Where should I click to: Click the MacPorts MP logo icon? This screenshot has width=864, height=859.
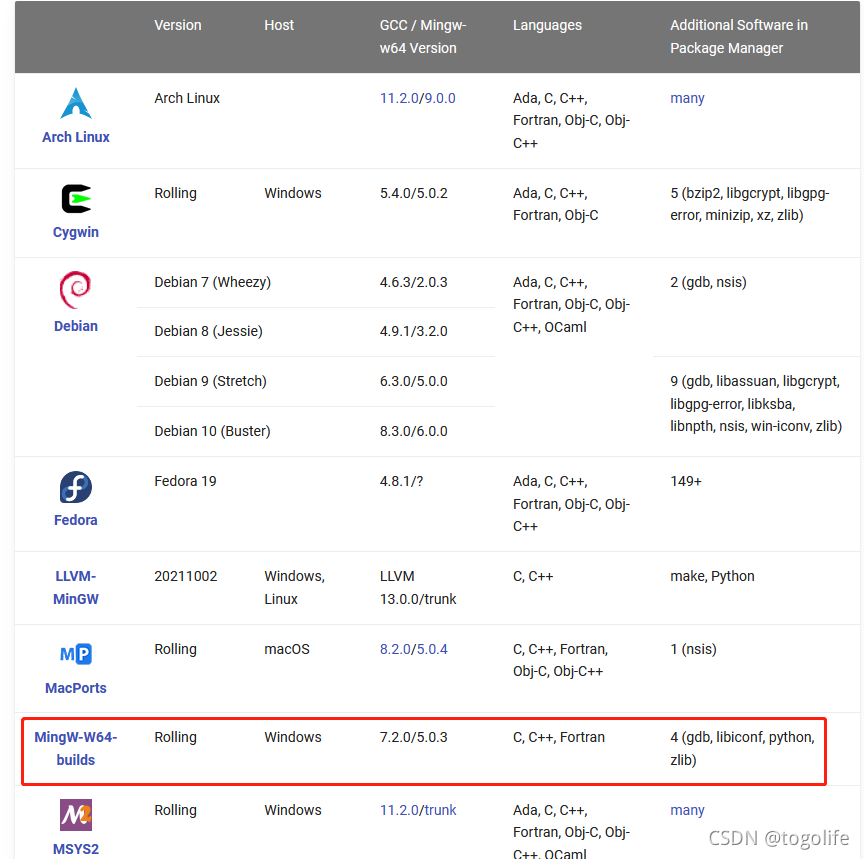[x=75, y=654]
